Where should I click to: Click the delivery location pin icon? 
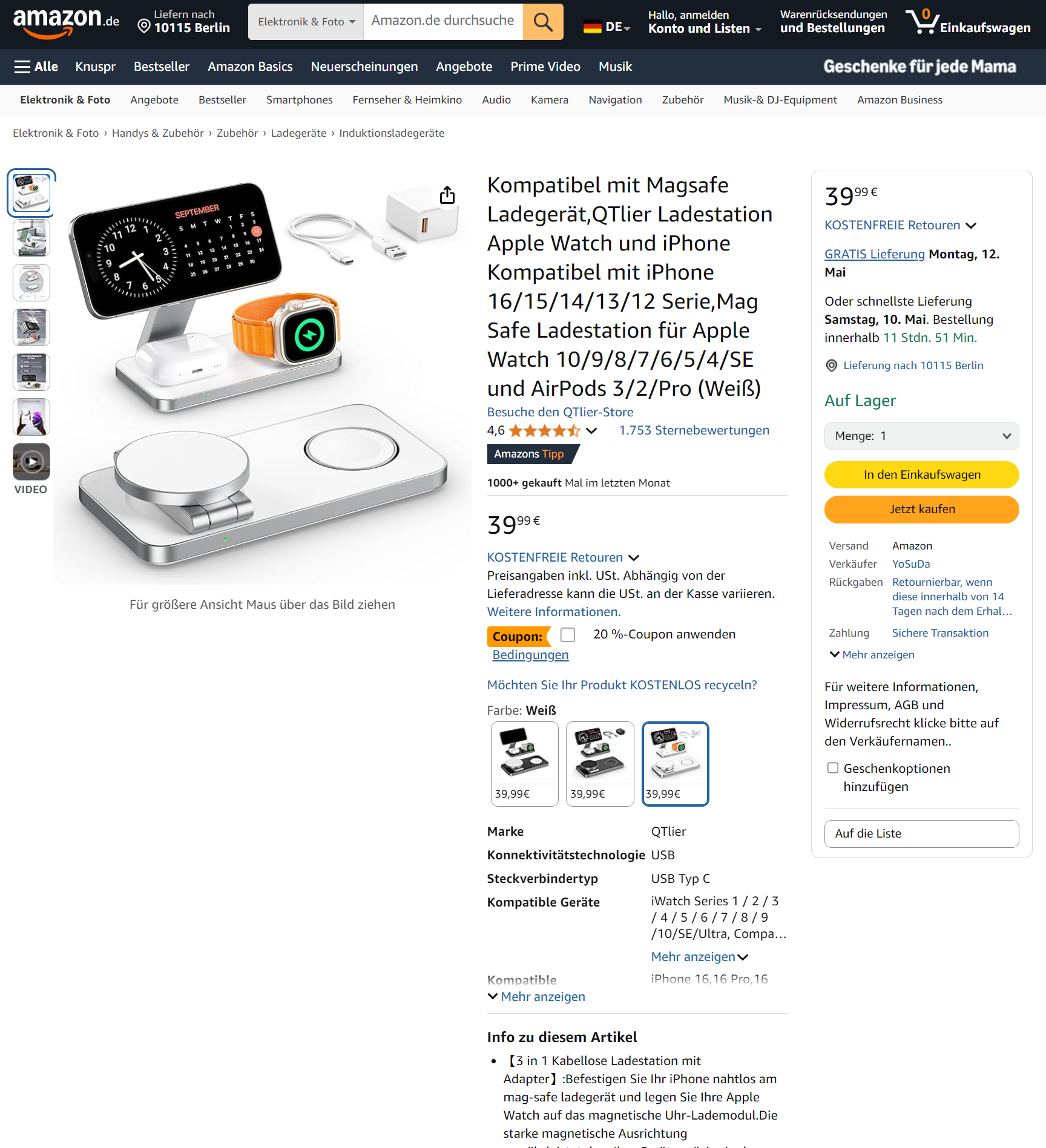(x=144, y=26)
